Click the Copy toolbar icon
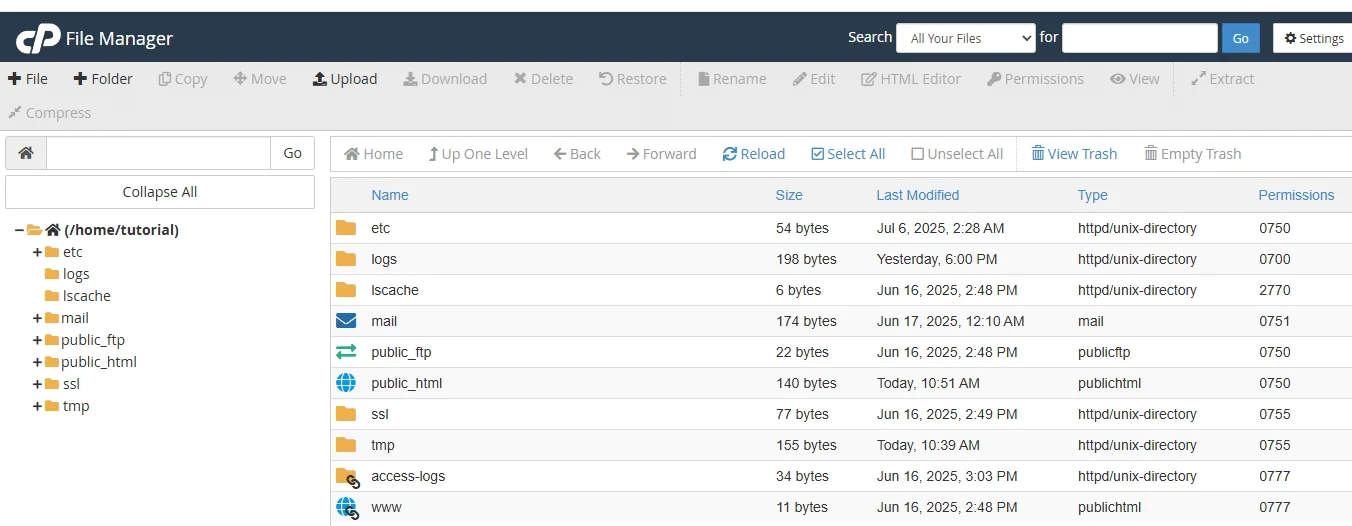Image resolution: width=1352 pixels, height=526 pixels. tap(165, 79)
